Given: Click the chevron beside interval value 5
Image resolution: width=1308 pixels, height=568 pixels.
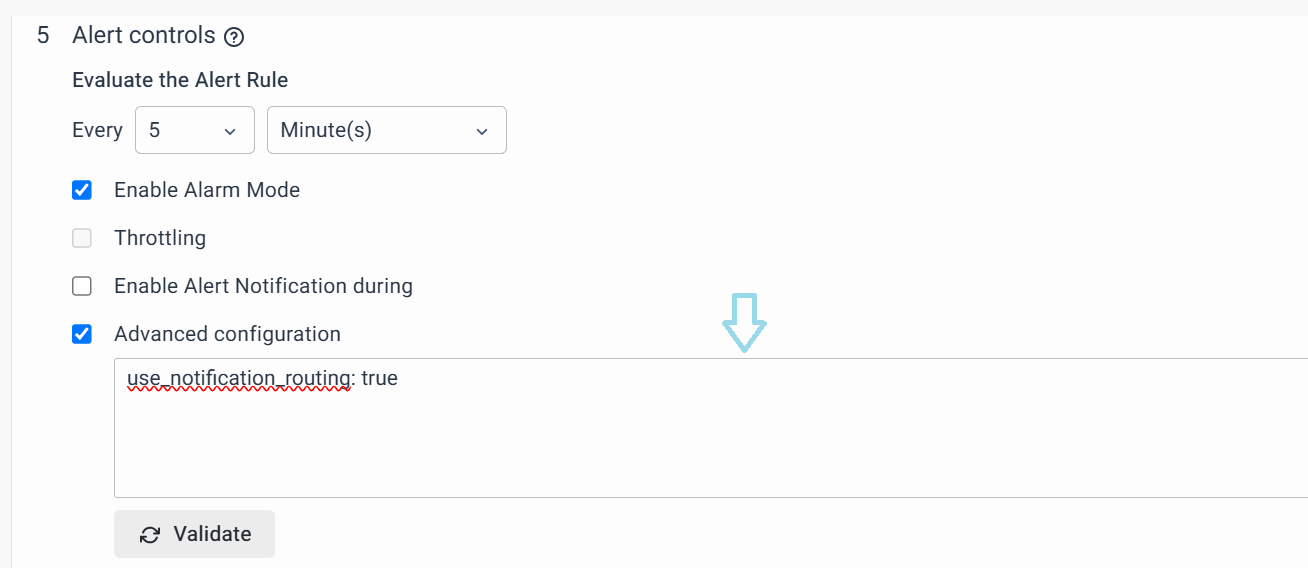Looking at the screenshot, I should pos(230,131).
